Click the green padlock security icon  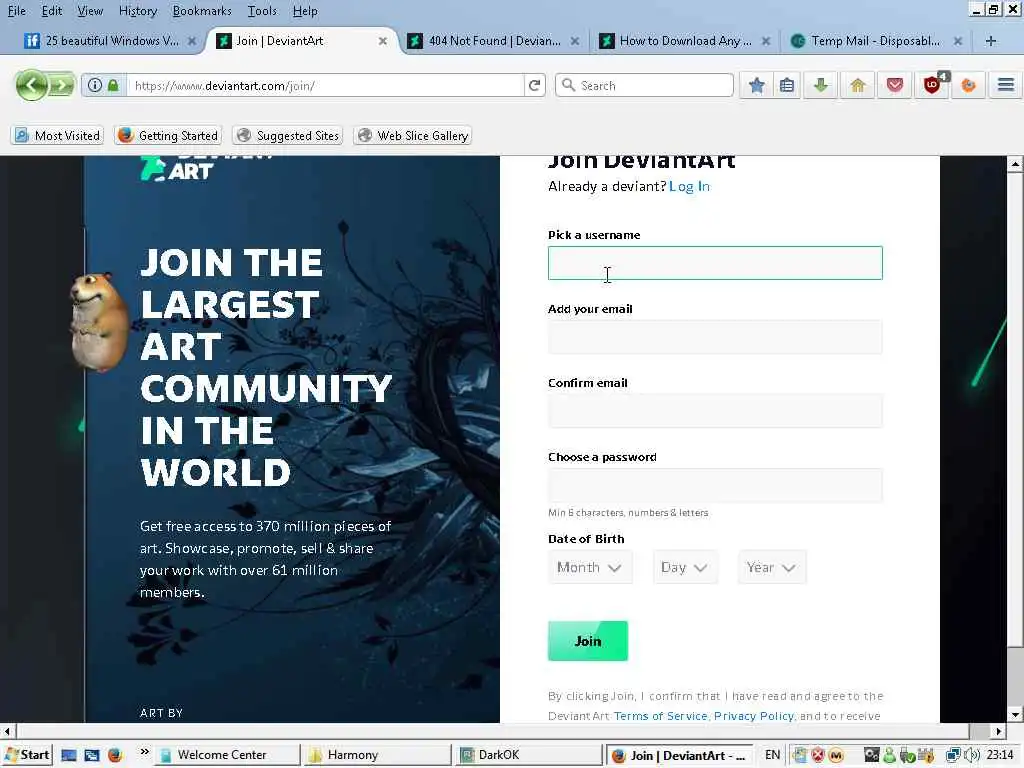[114, 86]
